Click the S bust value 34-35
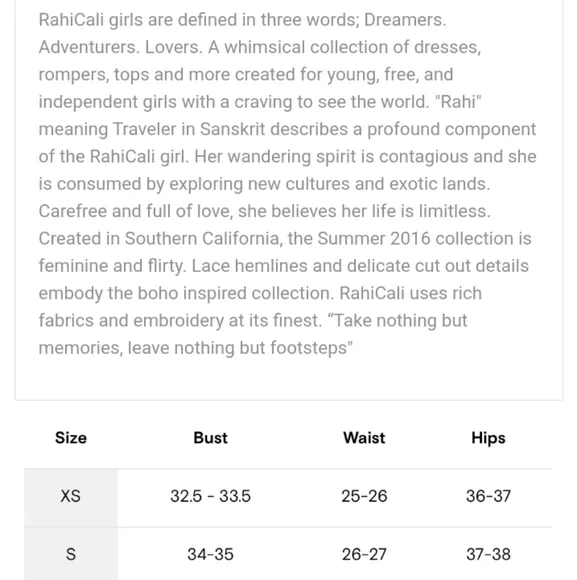 (x=210, y=554)
